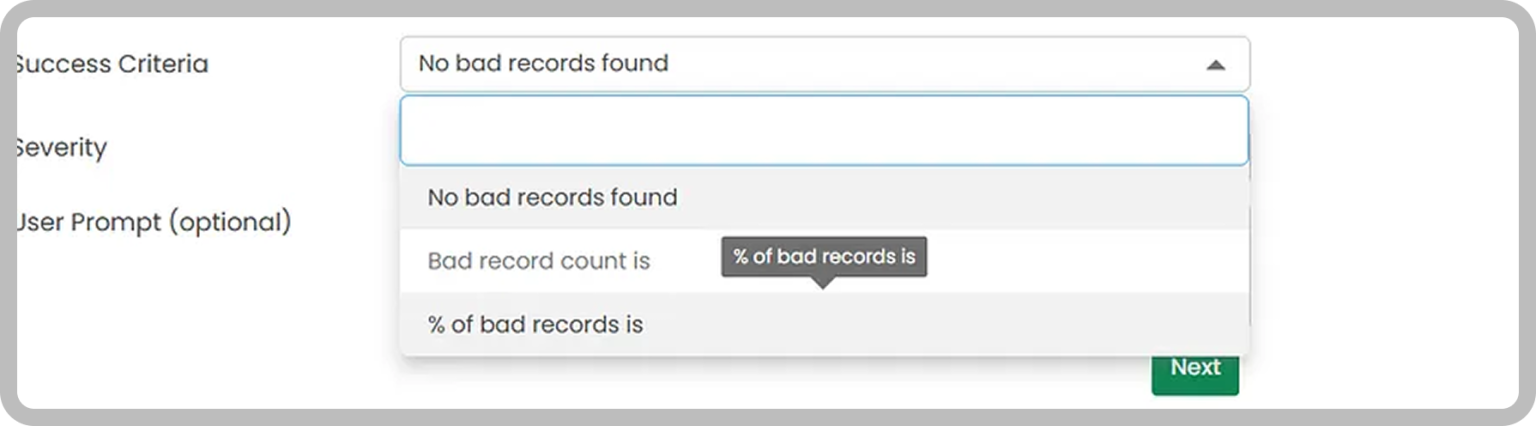1536x426 pixels.
Task: Click the blue-outlined border of the dropdown search box
Action: [x=824, y=97]
